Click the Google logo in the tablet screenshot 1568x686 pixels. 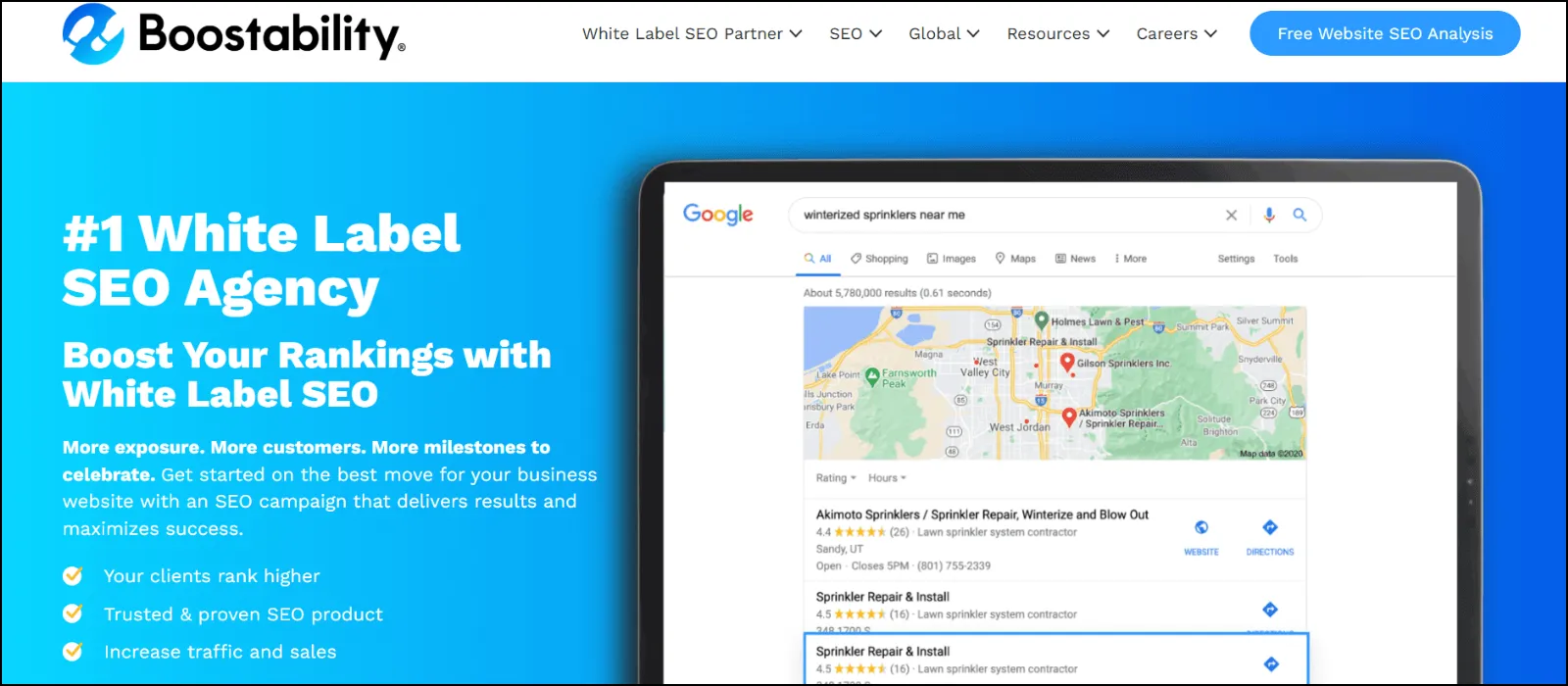tap(718, 215)
